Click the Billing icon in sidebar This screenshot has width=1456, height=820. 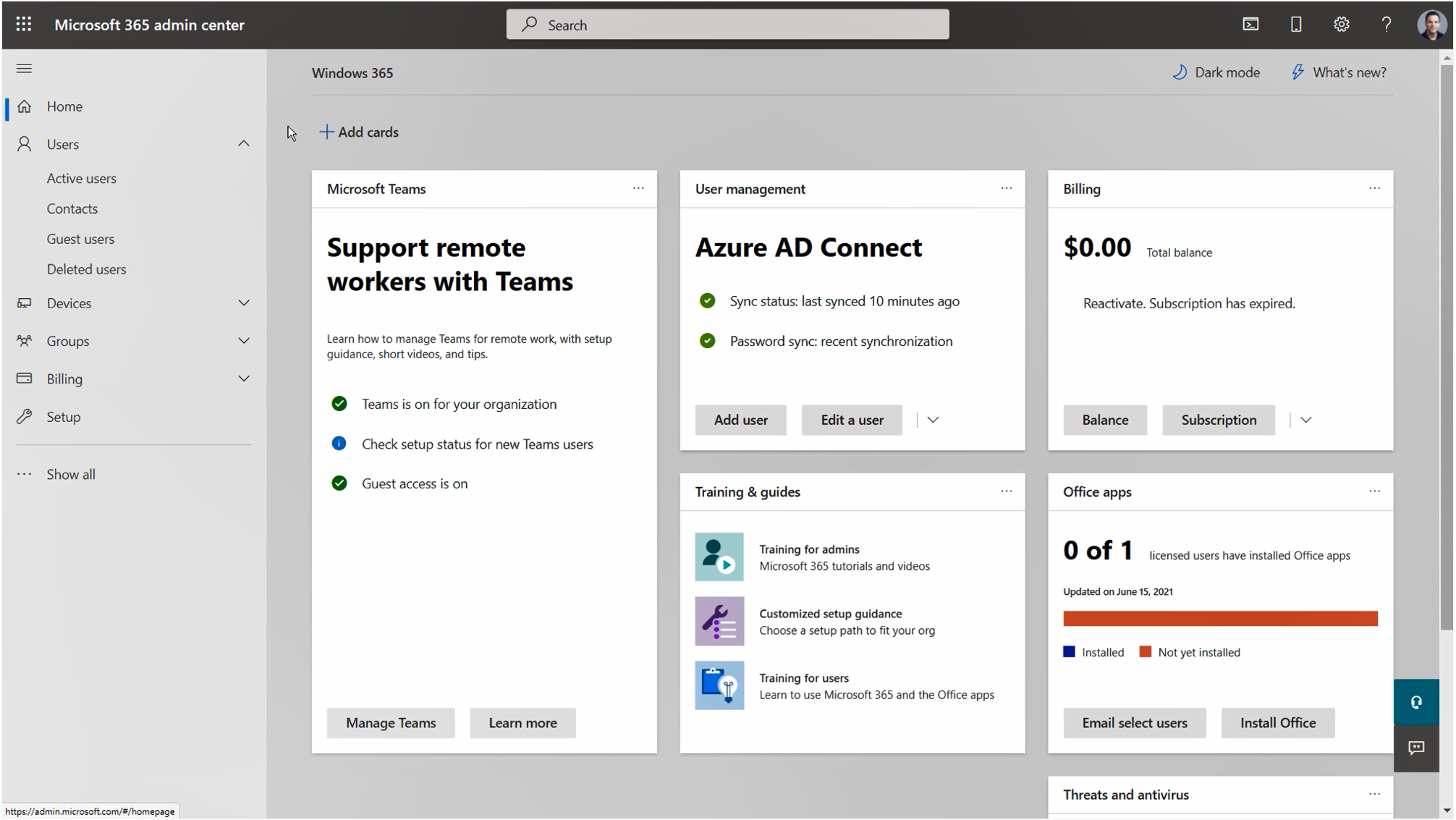(x=24, y=378)
